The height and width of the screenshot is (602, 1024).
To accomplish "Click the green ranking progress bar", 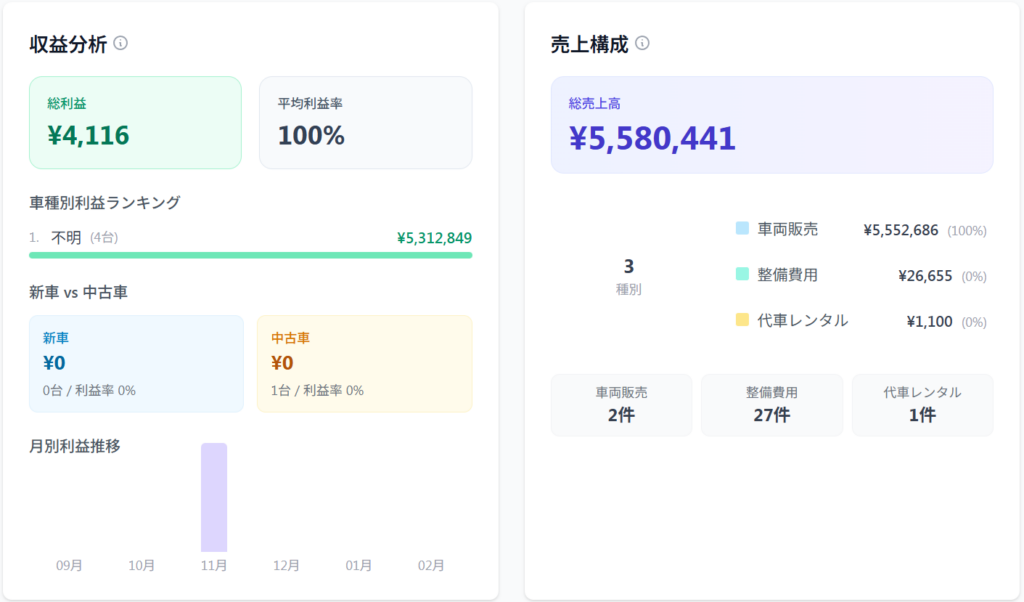I will [251, 255].
